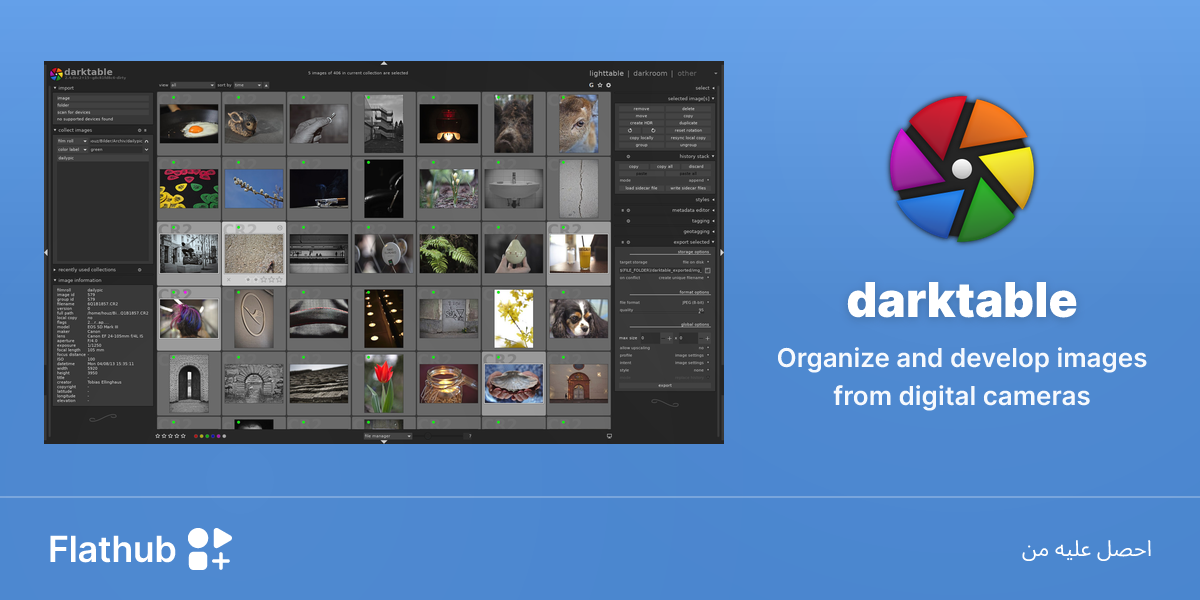Click the large darktable aperture logo on the banner
Image resolution: width=1200 pixels, height=600 pixels.
point(964,167)
